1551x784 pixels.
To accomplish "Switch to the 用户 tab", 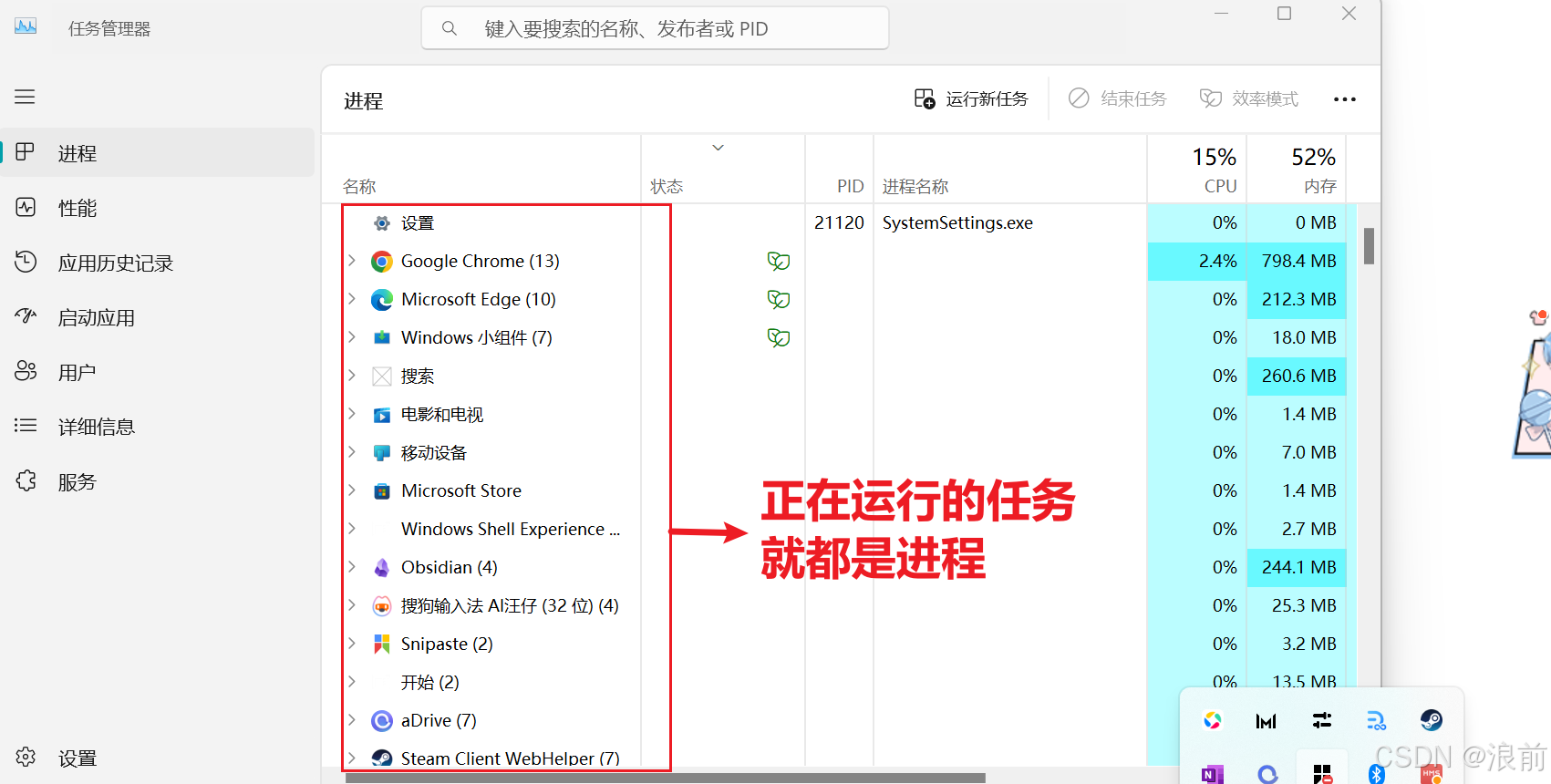I will click(x=158, y=372).
